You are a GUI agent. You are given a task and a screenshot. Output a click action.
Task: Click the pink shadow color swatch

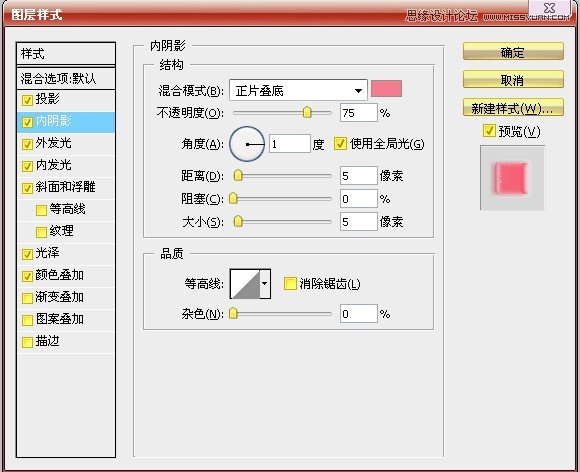tap(387, 89)
